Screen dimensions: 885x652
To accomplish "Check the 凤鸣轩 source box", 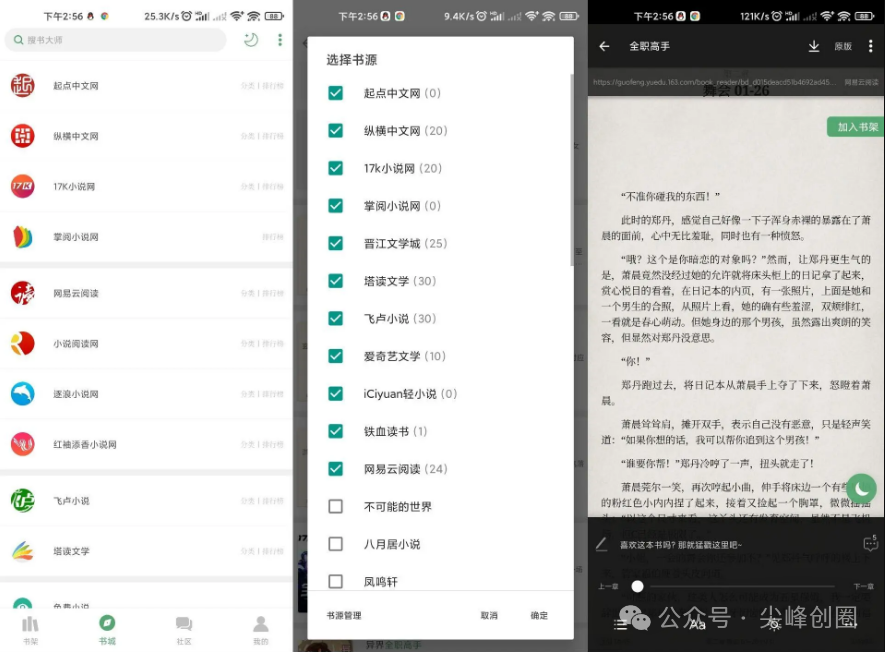I will coord(335,581).
